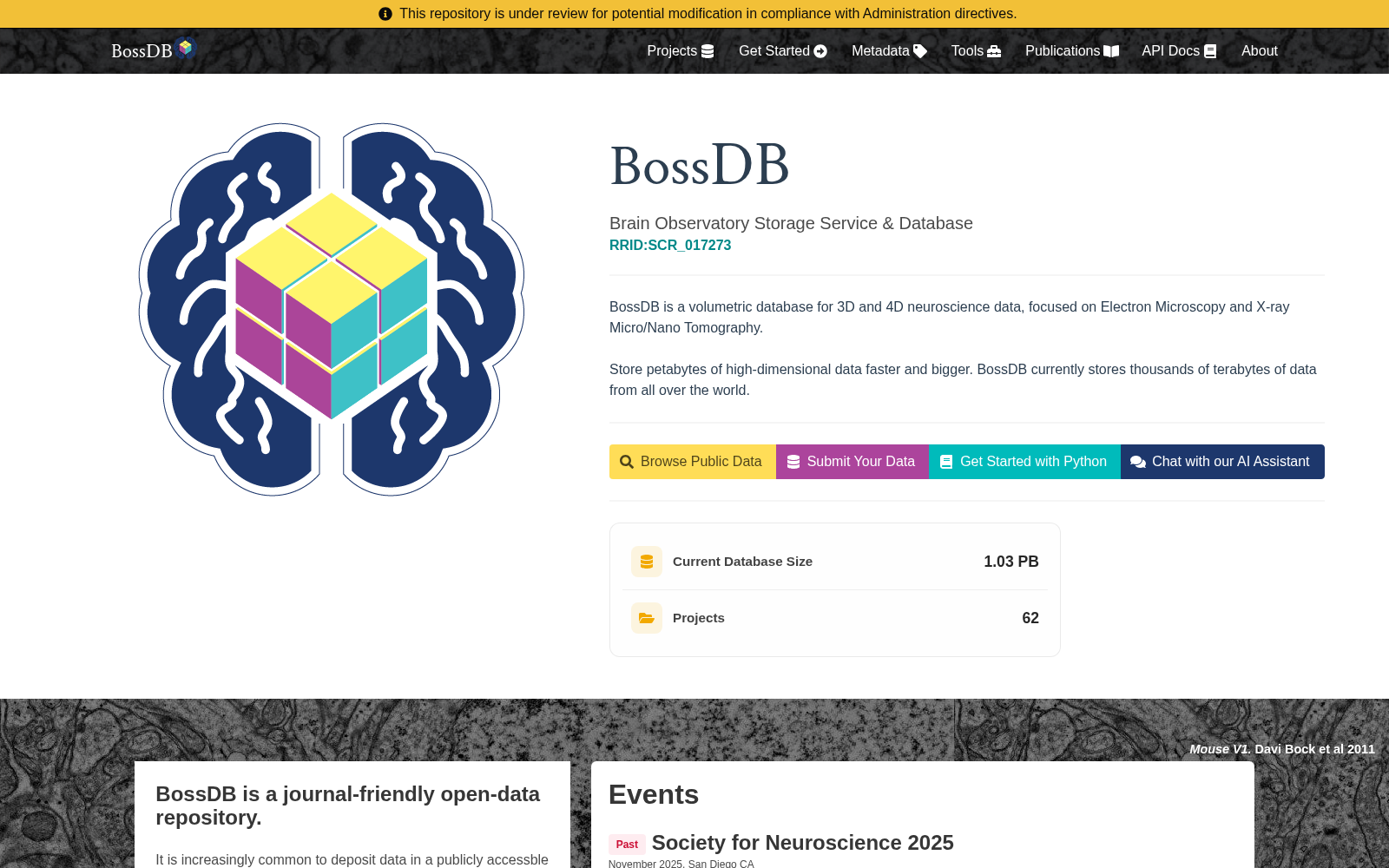Click the large brain cube logo image
The width and height of the screenshot is (1389, 868).
(x=332, y=309)
